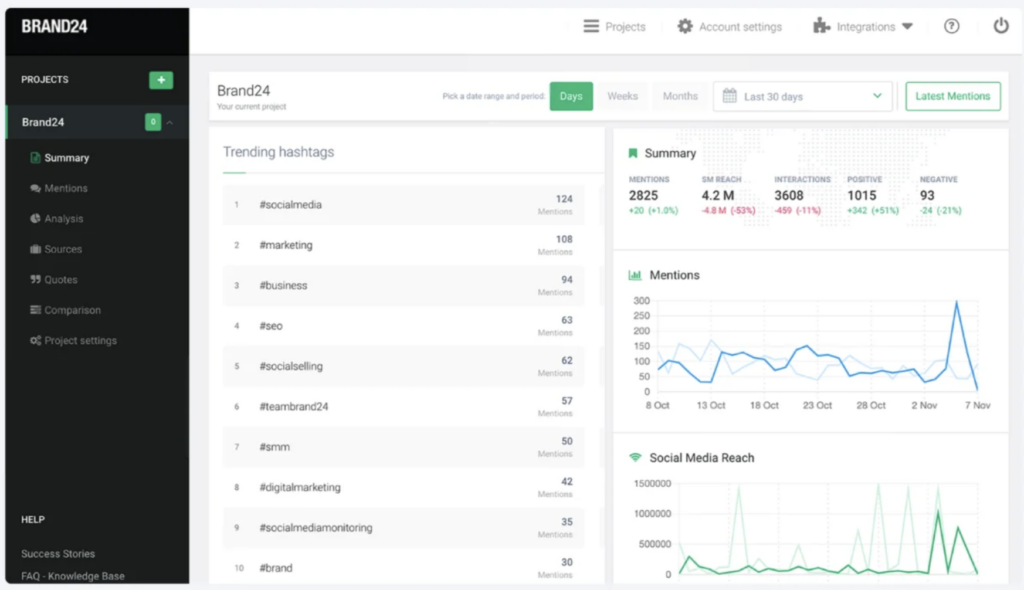Click the calendar icon in date picker
Image resolution: width=1024 pixels, height=590 pixels.
[x=729, y=96]
